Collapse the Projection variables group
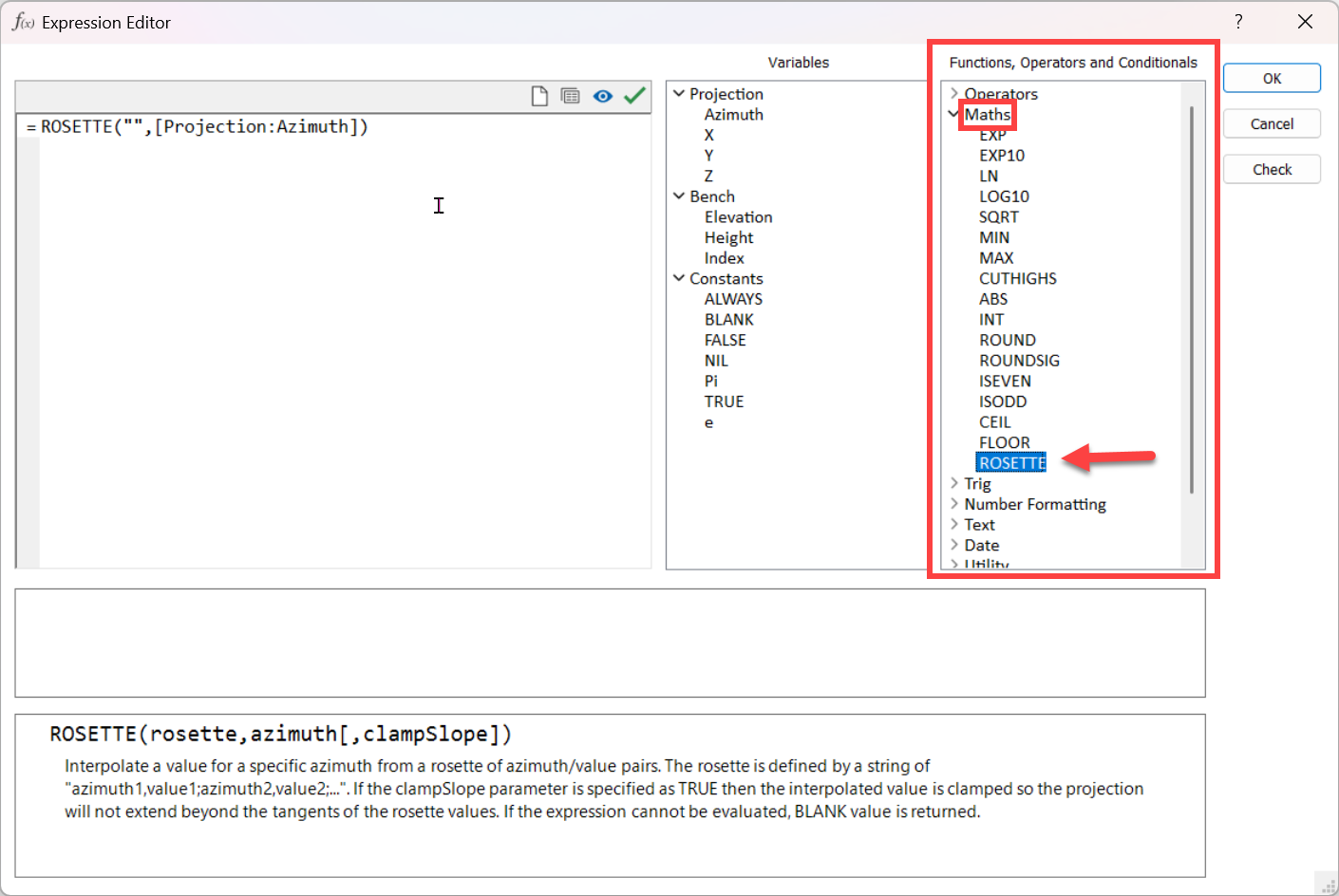 [679, 94]
